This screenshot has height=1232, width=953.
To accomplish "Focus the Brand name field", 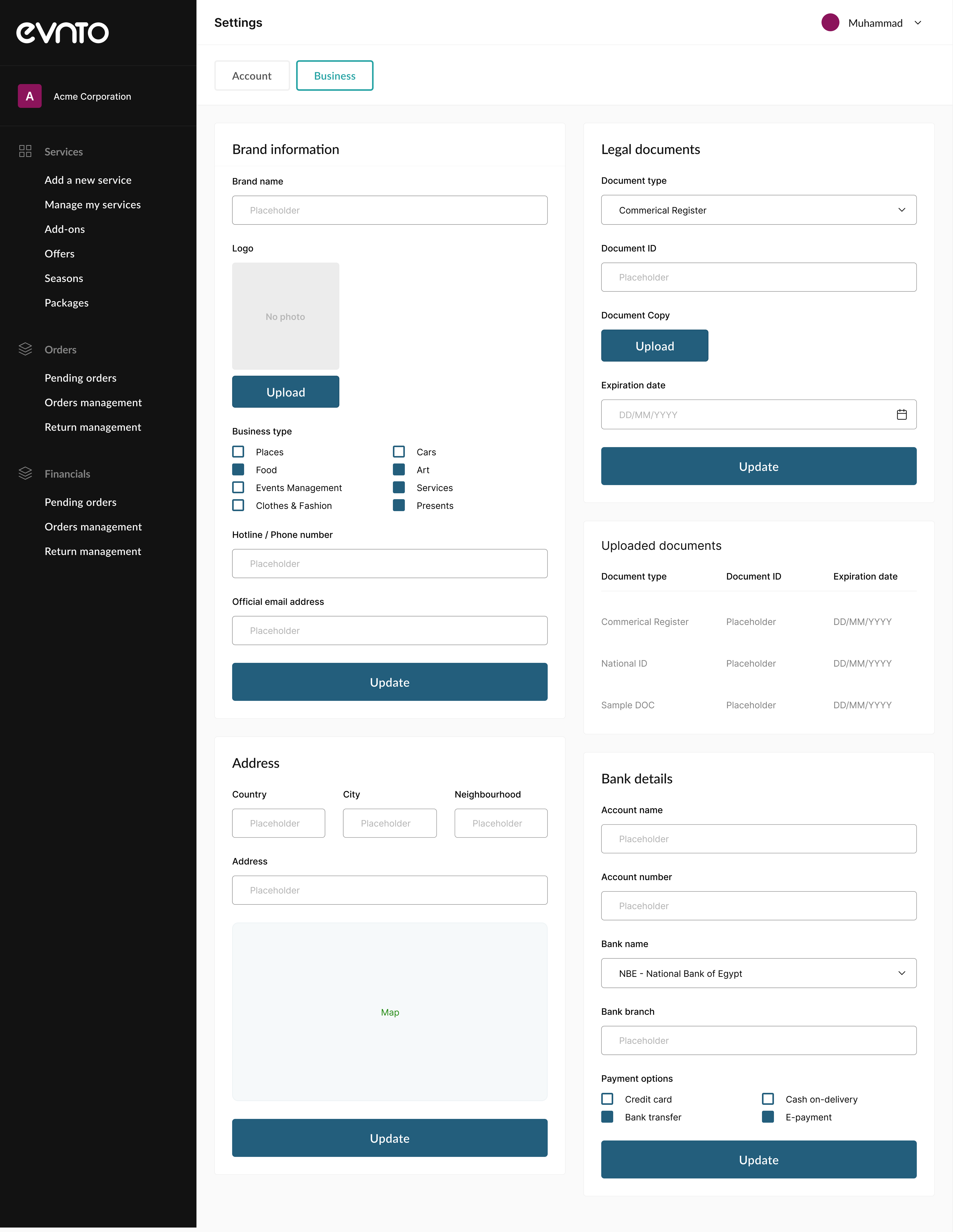I will pyautogui.click(x=390, y=210).
